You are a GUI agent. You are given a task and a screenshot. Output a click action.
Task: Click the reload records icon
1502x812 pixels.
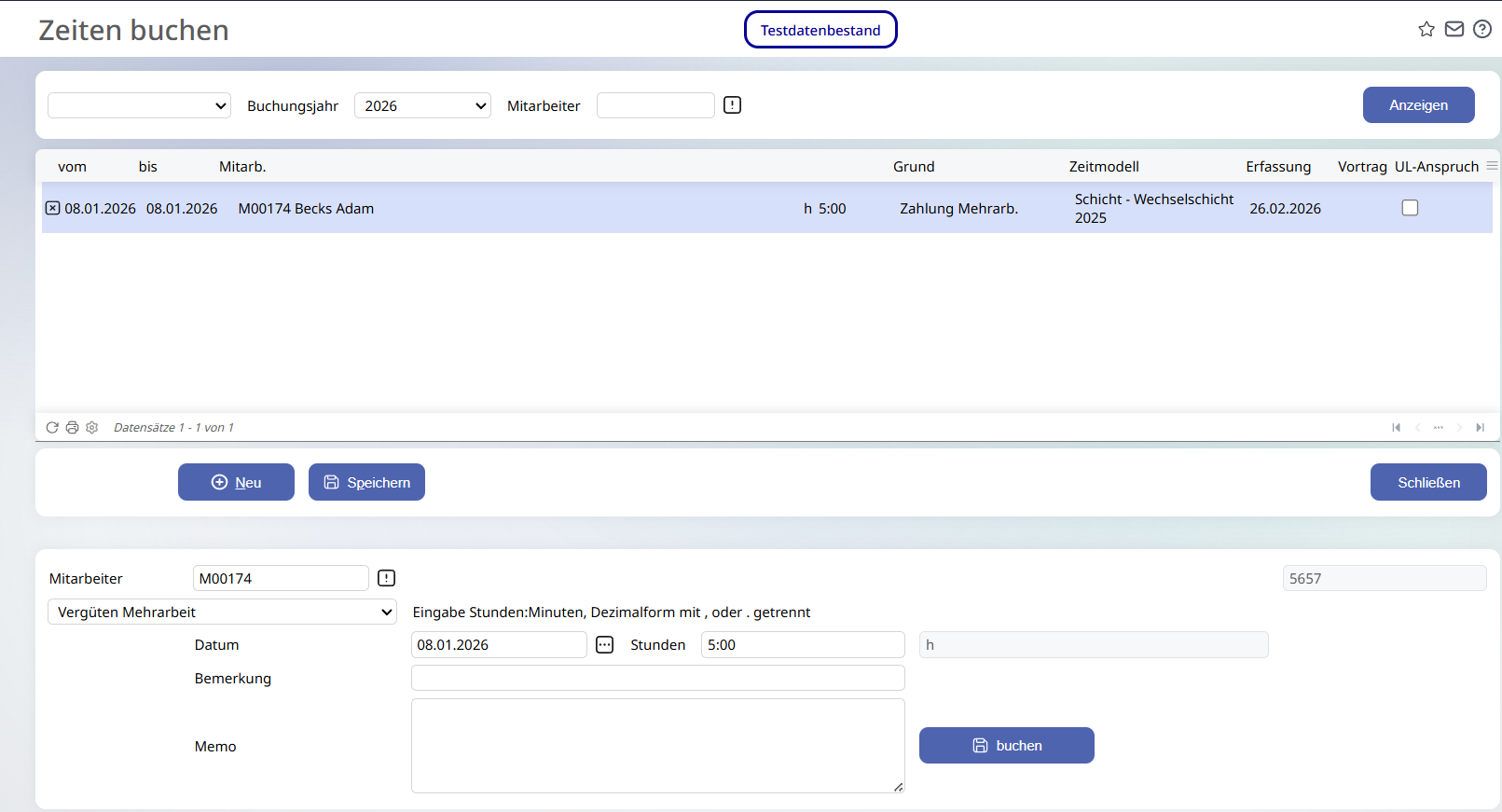(x=52, y=427)
